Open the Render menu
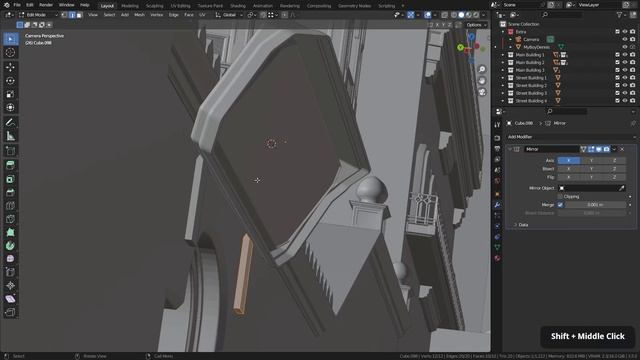 tap(46, 5)
